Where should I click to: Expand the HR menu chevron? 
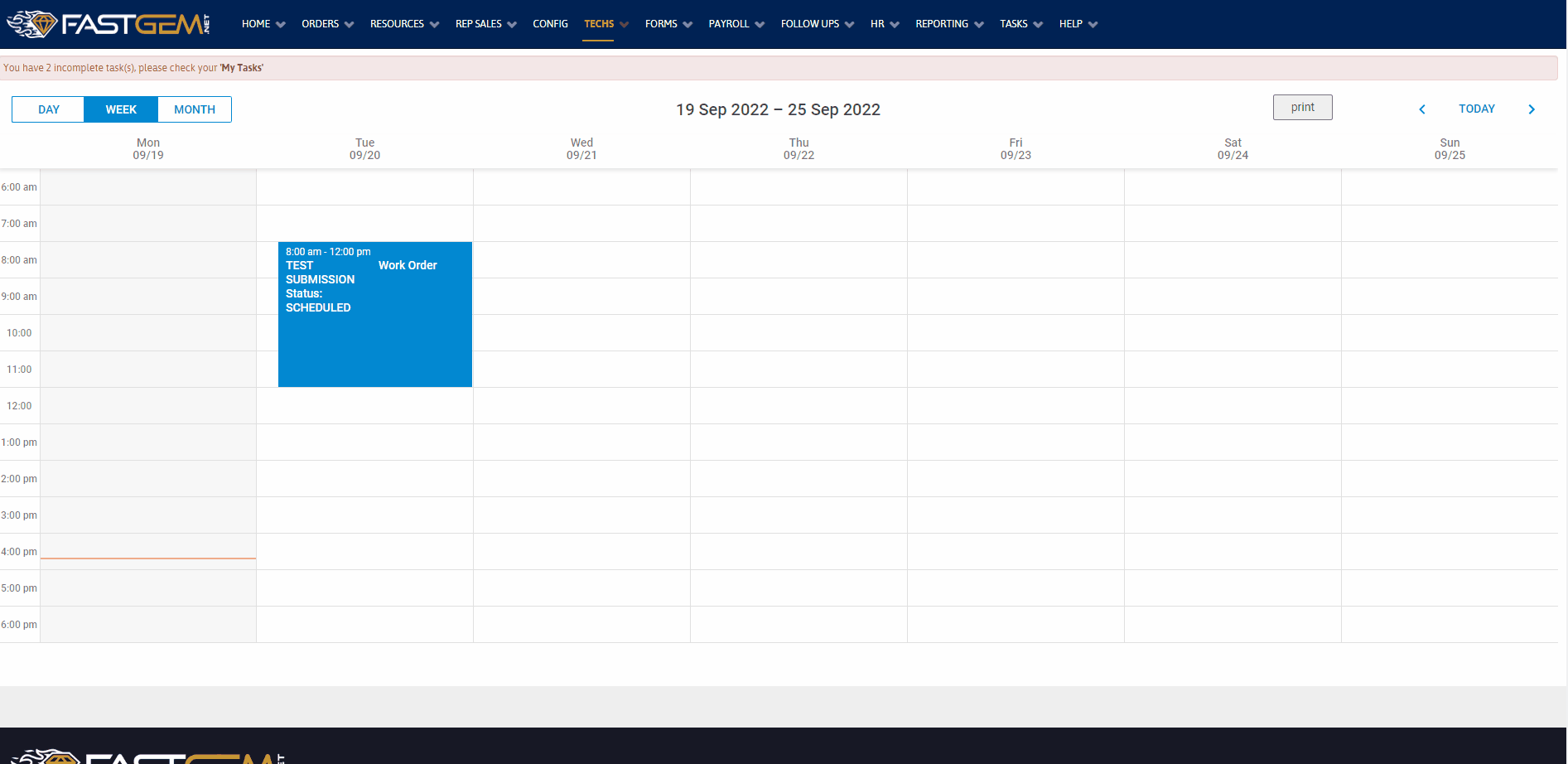895,25
